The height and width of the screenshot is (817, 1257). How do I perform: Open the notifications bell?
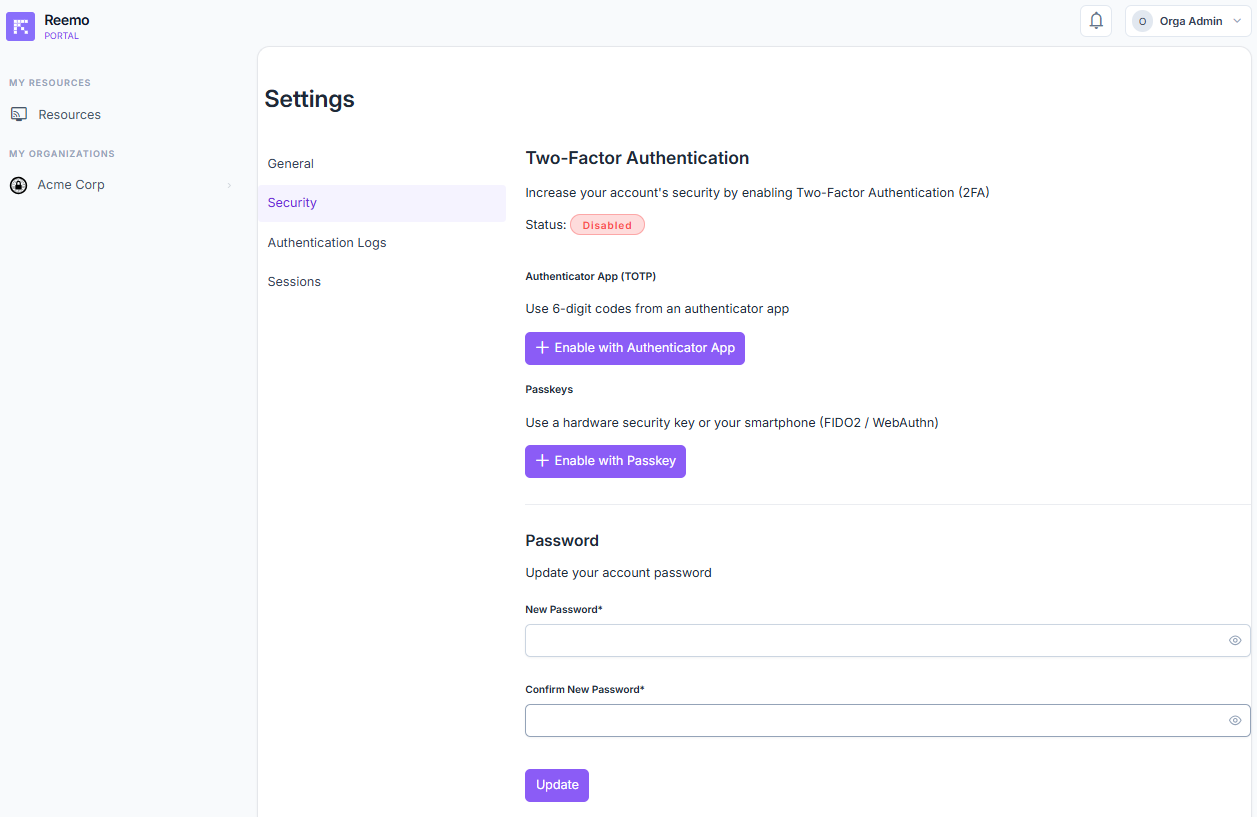click(1096, 21)
